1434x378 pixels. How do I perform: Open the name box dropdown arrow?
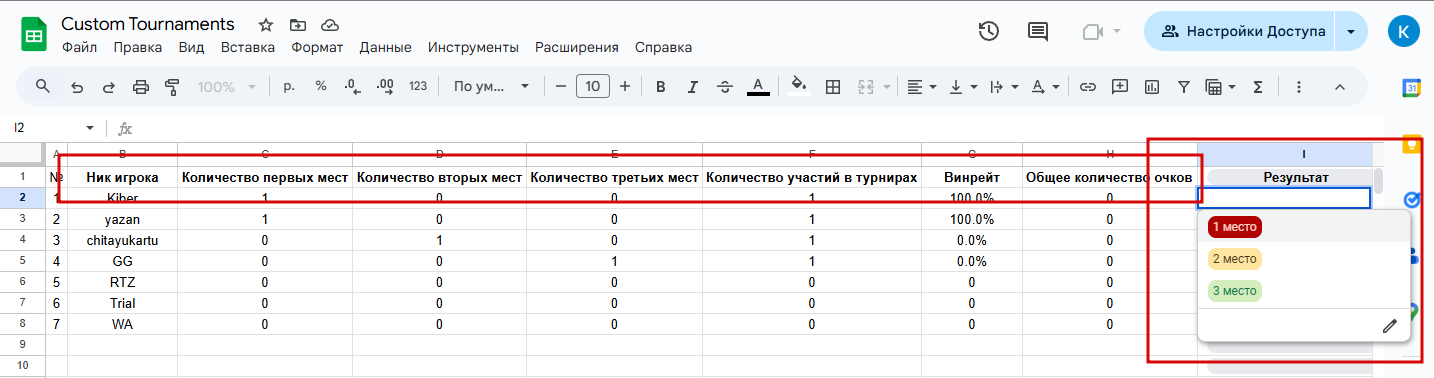point(90,128)
